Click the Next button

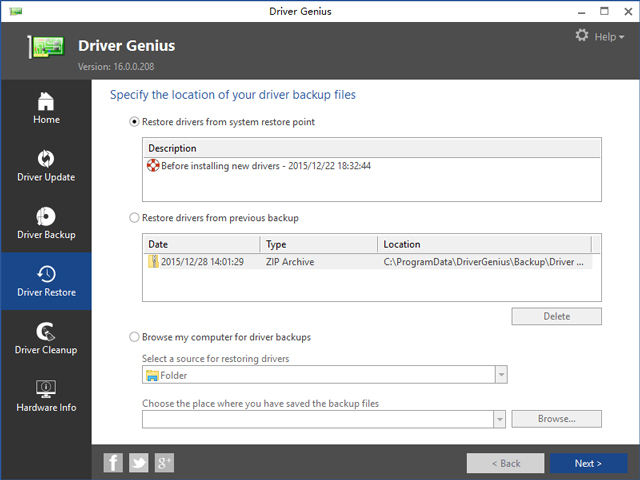pos(588,463)
